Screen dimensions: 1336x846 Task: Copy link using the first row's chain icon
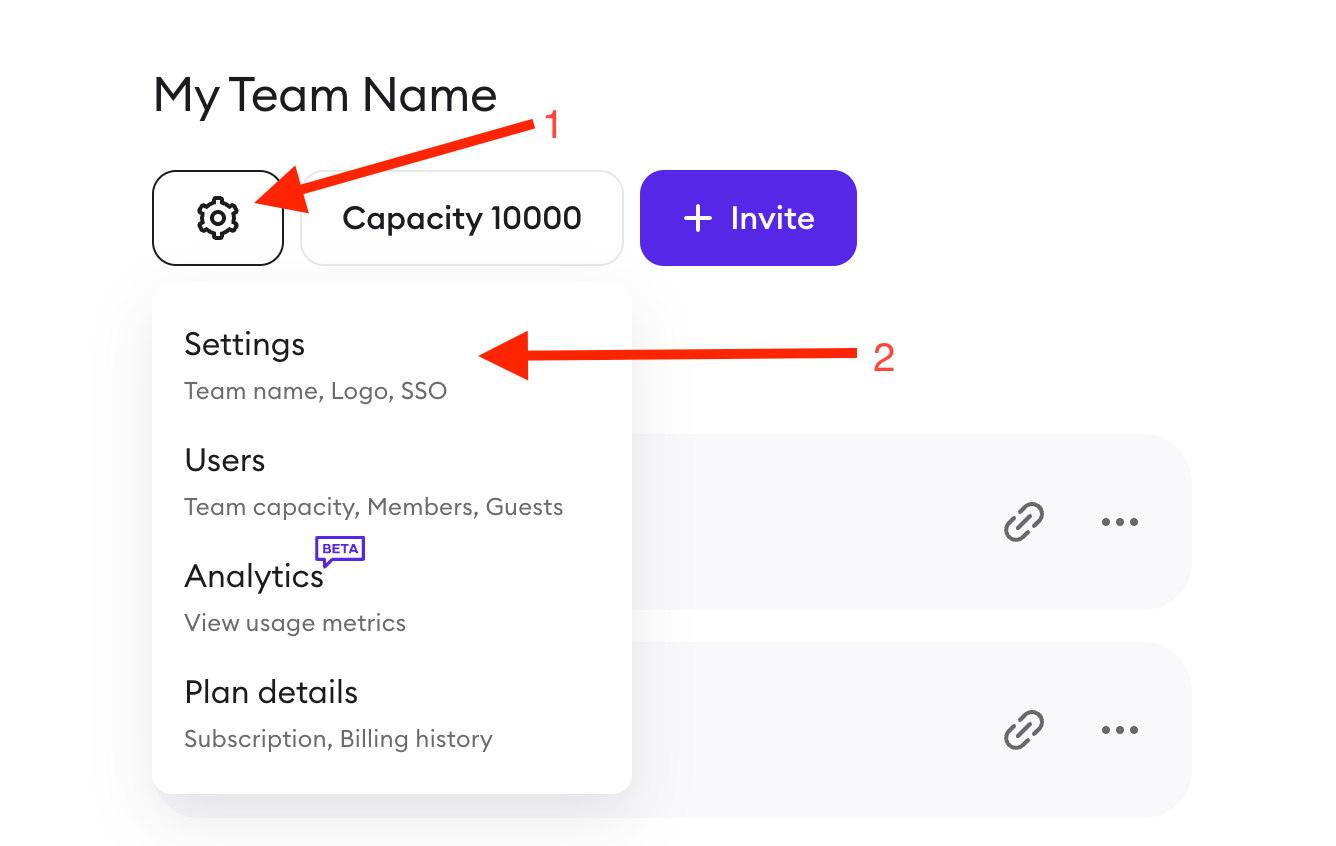[1023, 522]
